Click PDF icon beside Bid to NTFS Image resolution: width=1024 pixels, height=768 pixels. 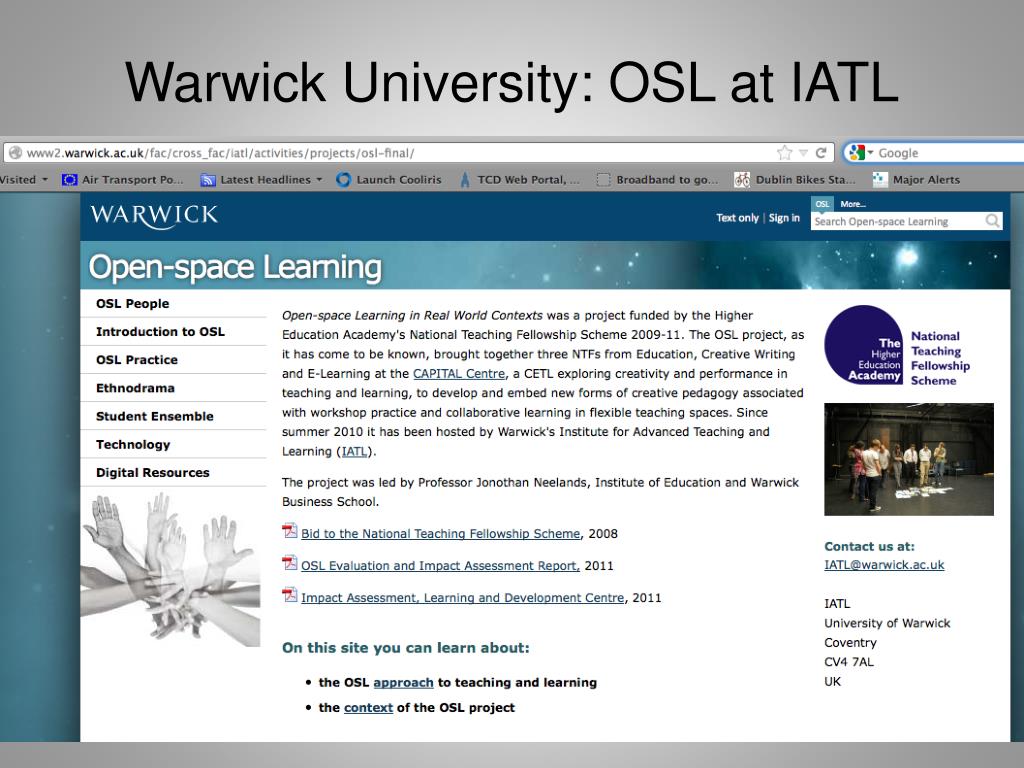(x=290, y=531)
